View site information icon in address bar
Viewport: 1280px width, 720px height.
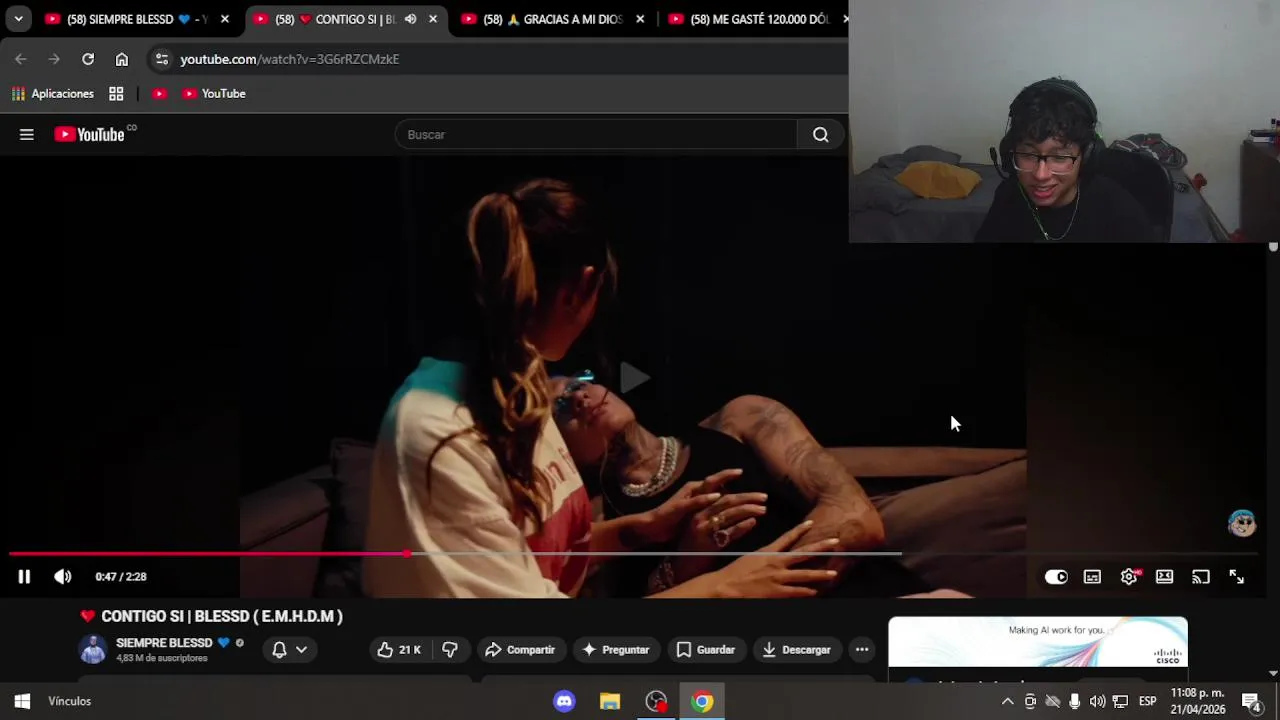(x=162, y=59)
